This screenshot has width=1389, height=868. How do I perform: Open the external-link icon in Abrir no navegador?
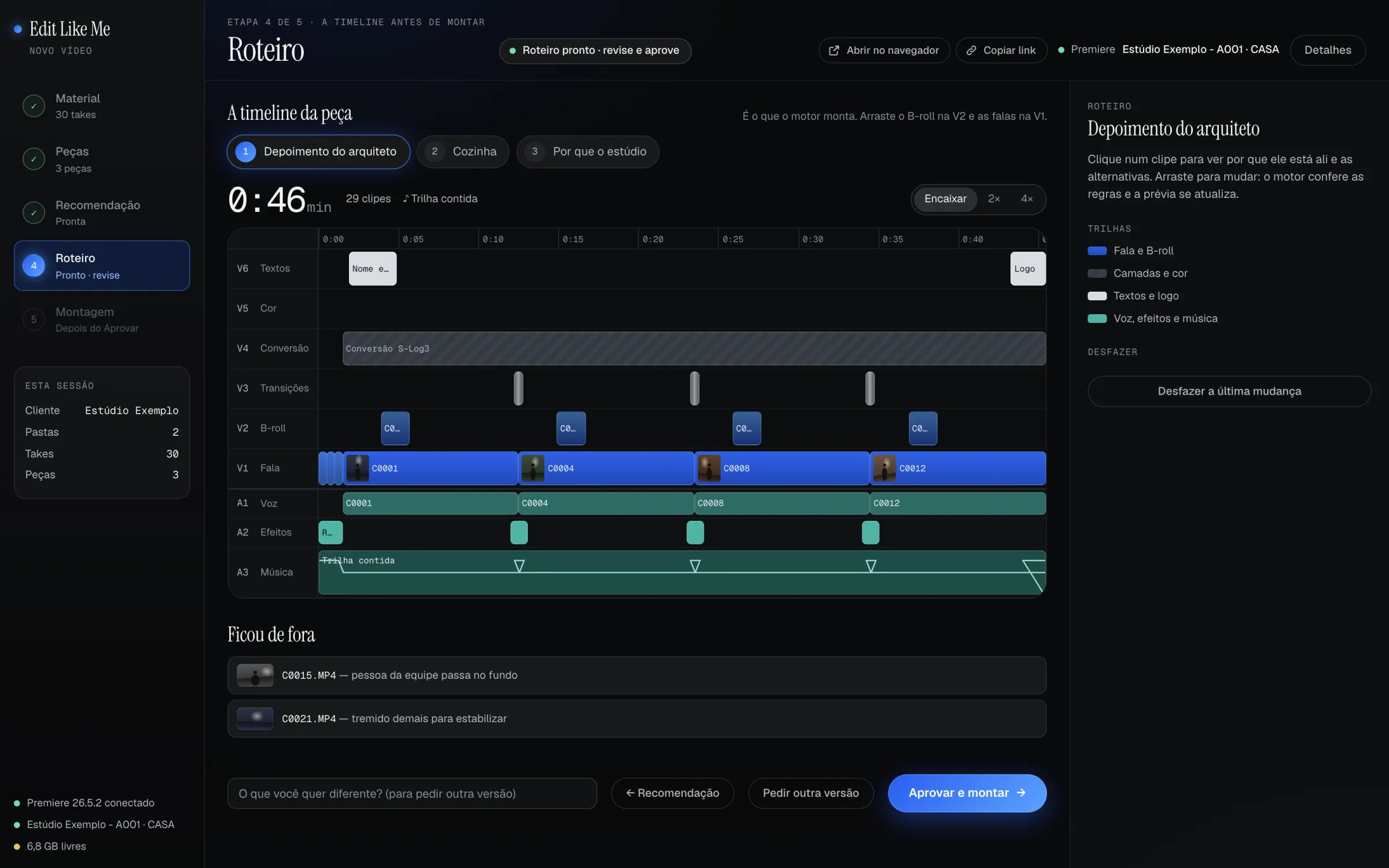834,50
